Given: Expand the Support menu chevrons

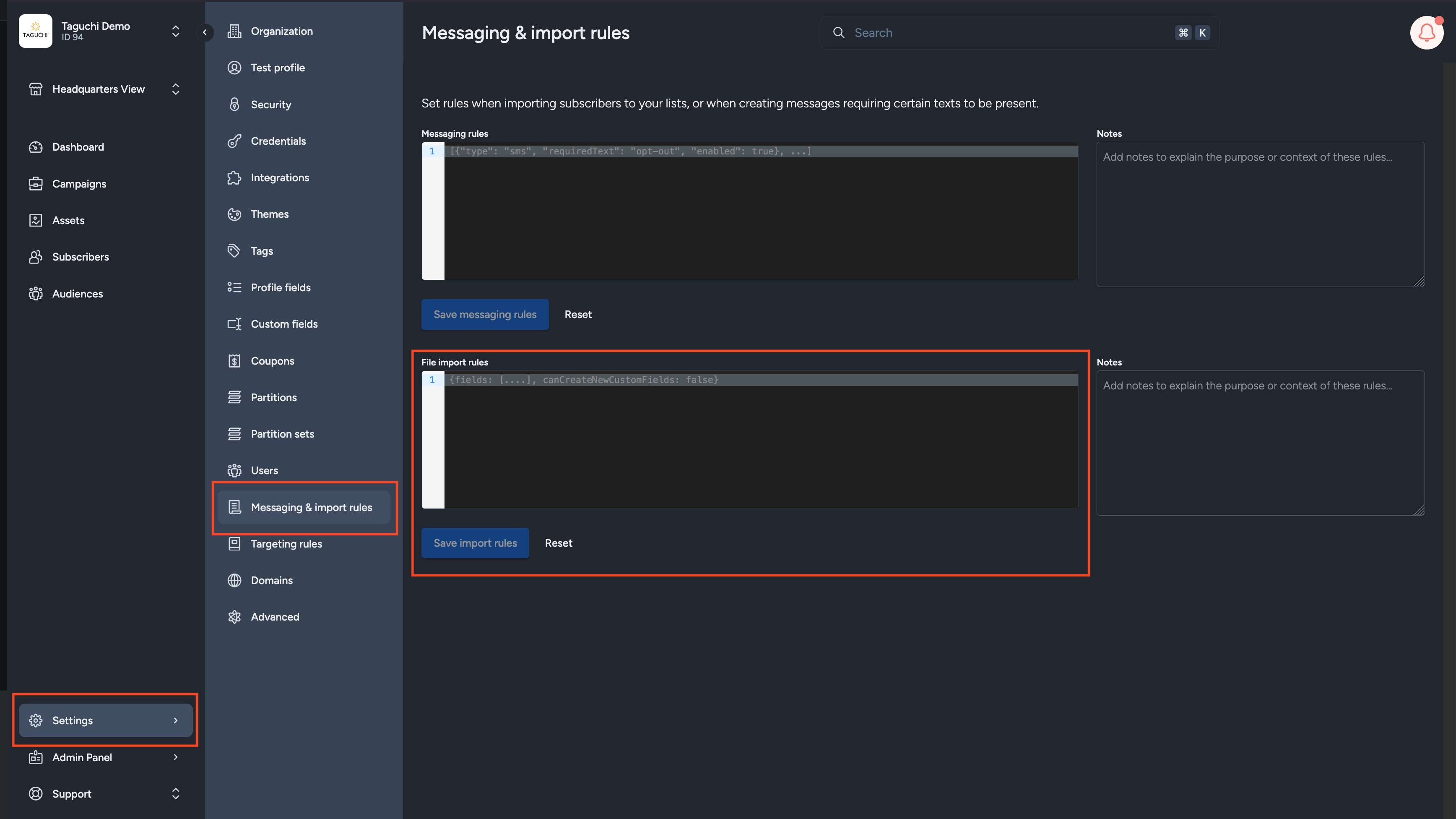Looking at the screenshot, I should 176,793.
